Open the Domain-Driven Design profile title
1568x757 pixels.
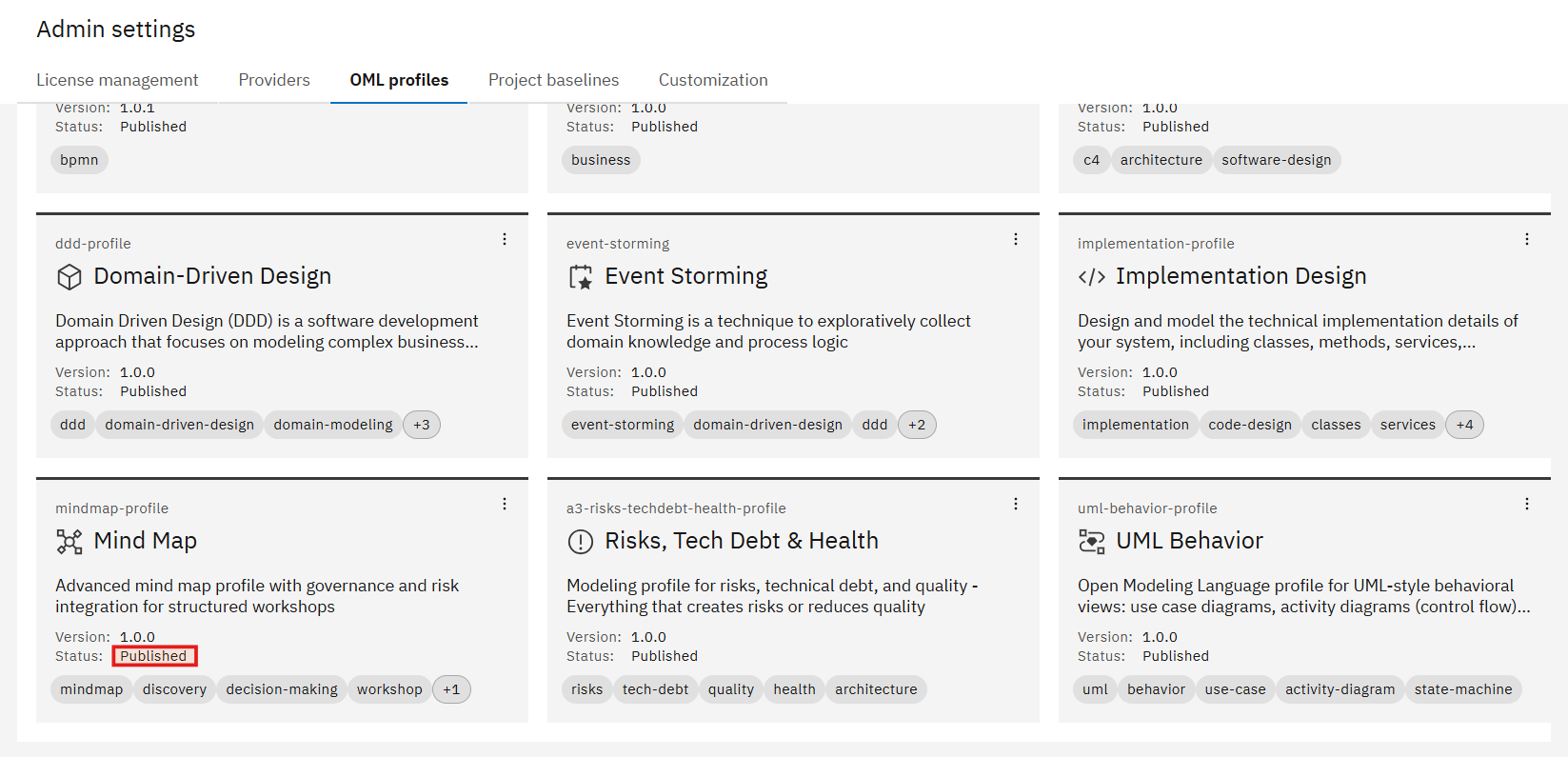click(212, 276)
